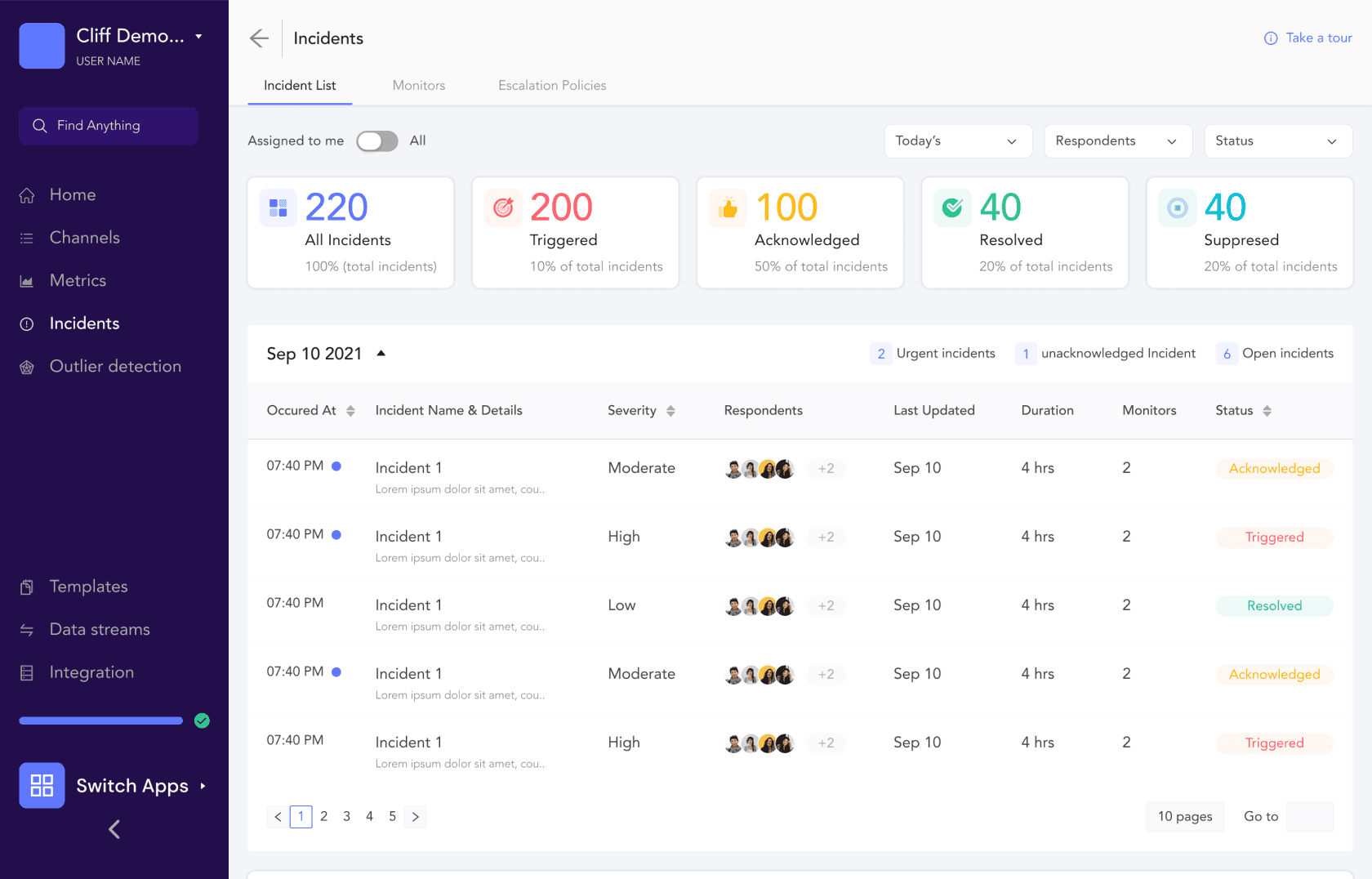
Task: Open Outlier detection in the sidebar
Action: coord(115,367)
